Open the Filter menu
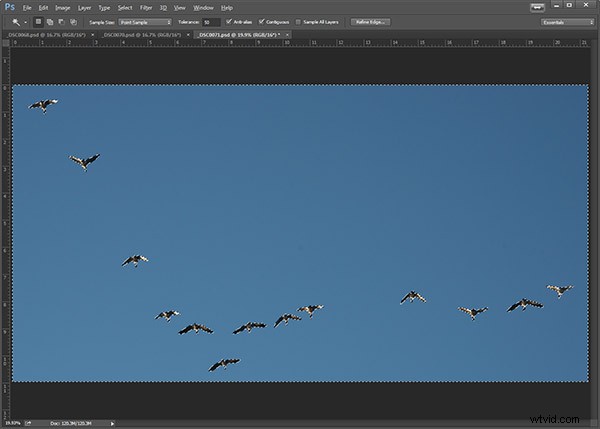 pyautogui.click(x=146, y=8)
